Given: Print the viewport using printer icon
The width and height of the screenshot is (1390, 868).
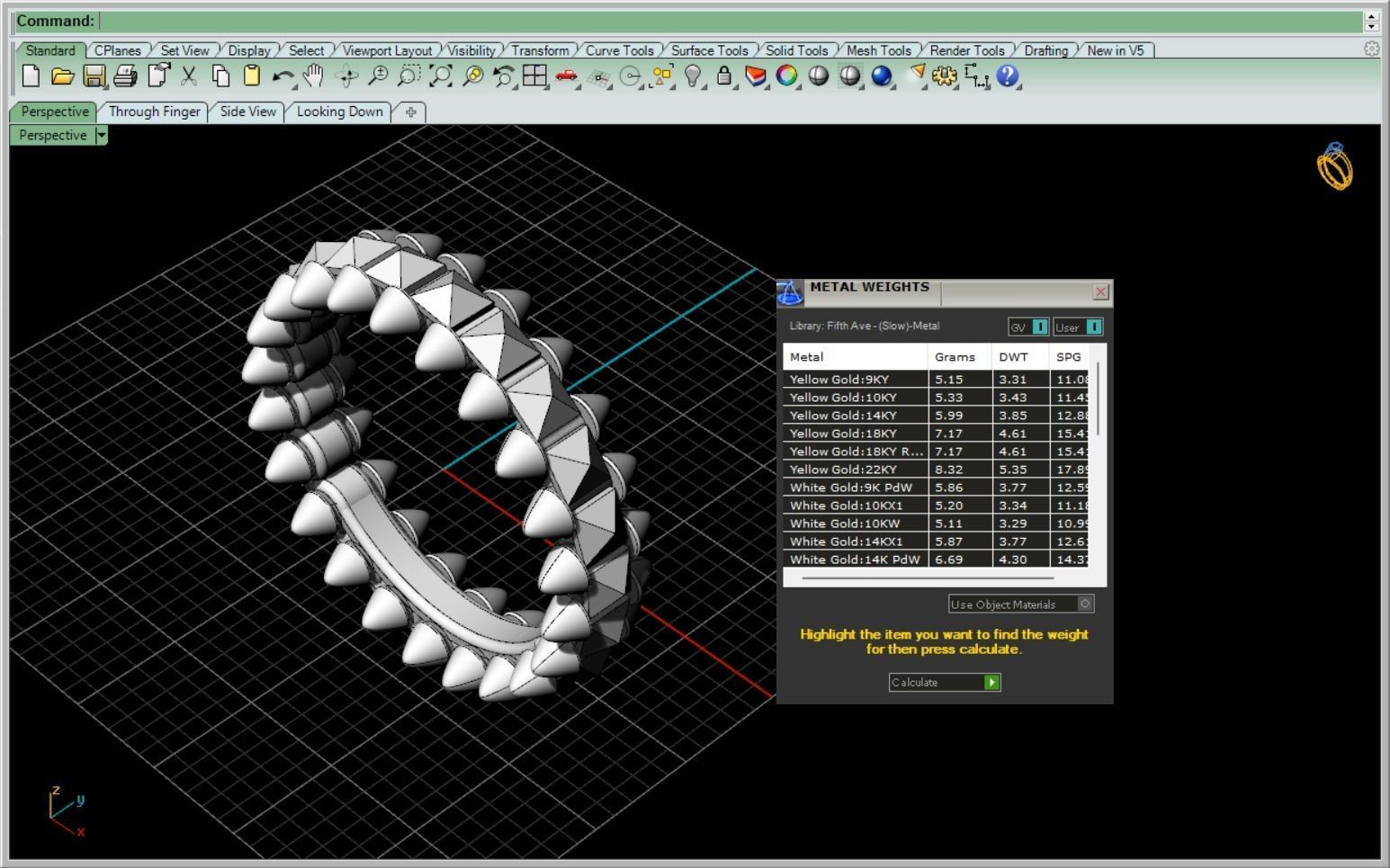Looking at the screenshot, I should coord(125,76).
